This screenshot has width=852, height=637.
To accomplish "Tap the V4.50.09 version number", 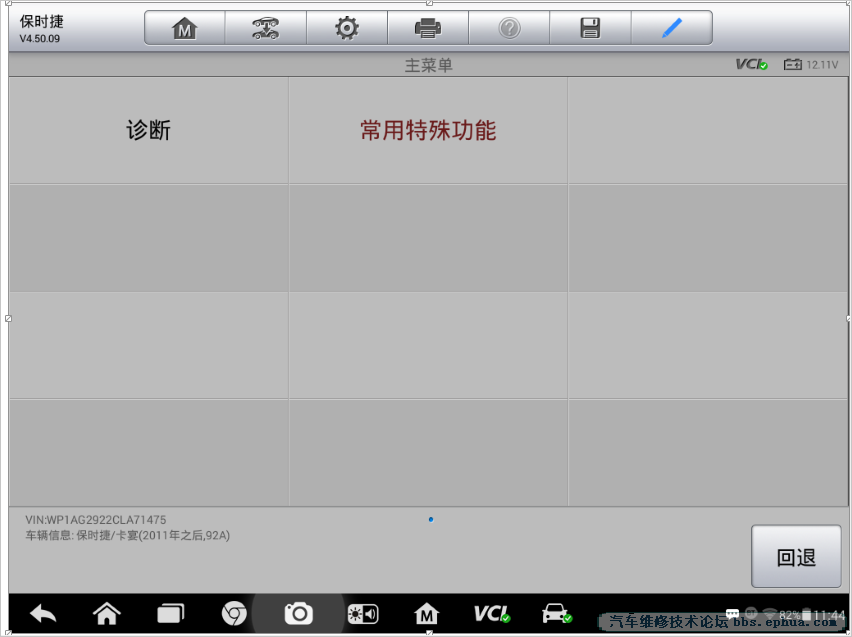I will click(x=40, y=39).
